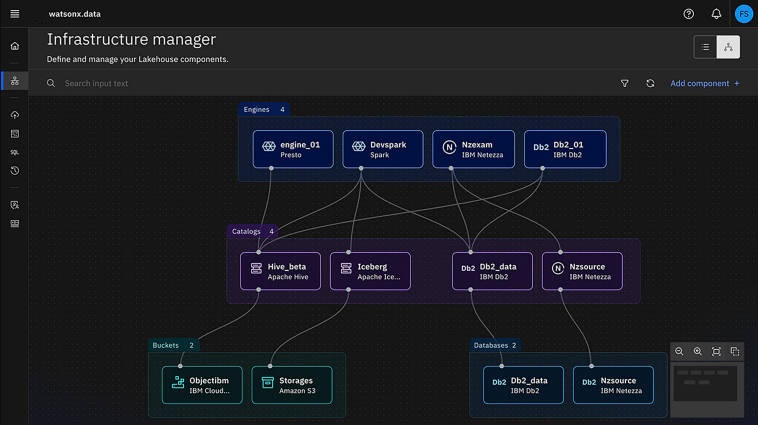
Task: Click the Buckets group label
Action: [173, 345]
